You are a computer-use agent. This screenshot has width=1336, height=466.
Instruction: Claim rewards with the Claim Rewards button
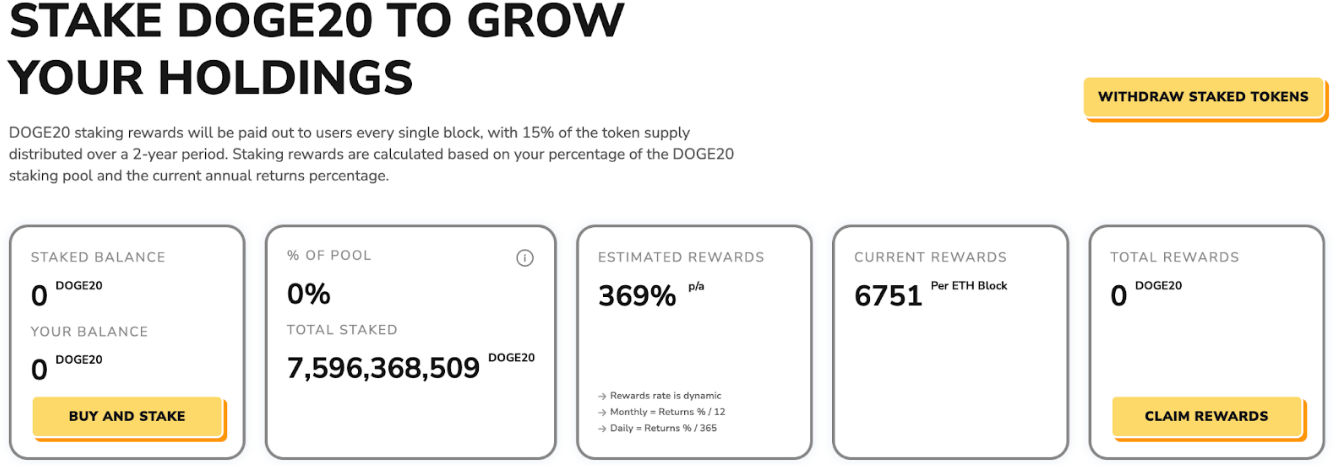pos(1206,416)
